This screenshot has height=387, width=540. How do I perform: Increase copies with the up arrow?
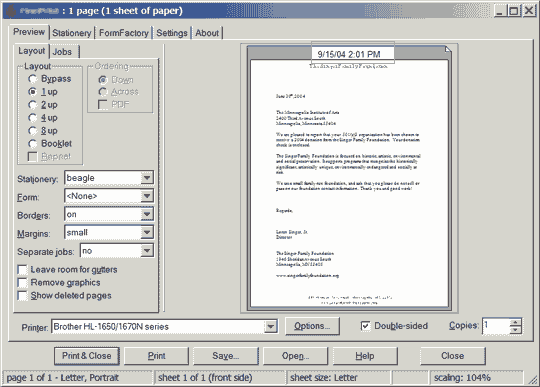coord(515,323)
